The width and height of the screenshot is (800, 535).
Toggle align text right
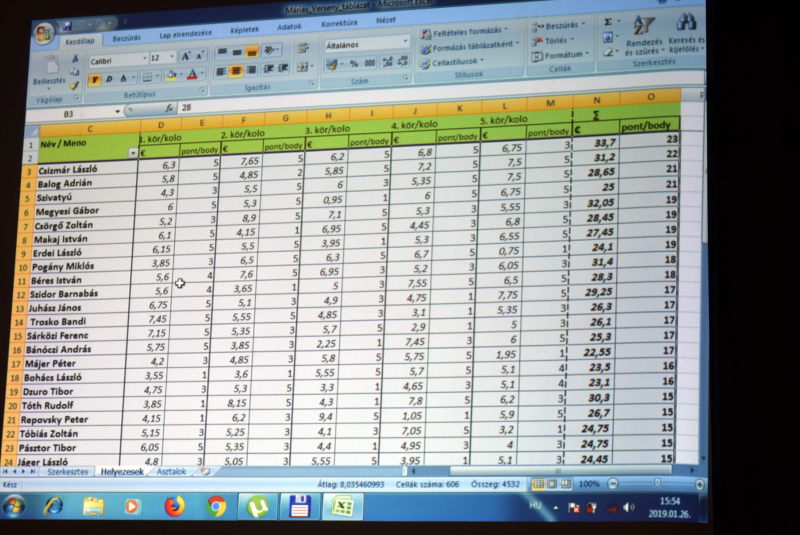(251, 70)
